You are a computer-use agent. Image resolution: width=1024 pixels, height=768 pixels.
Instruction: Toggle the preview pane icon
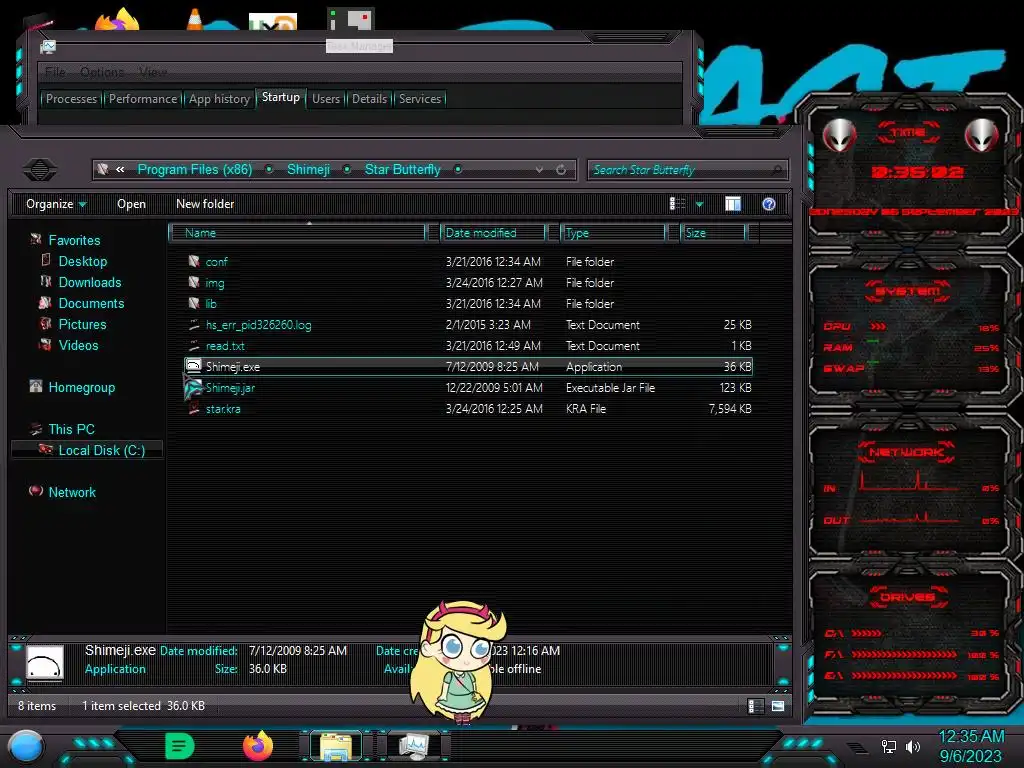[733, 204]
